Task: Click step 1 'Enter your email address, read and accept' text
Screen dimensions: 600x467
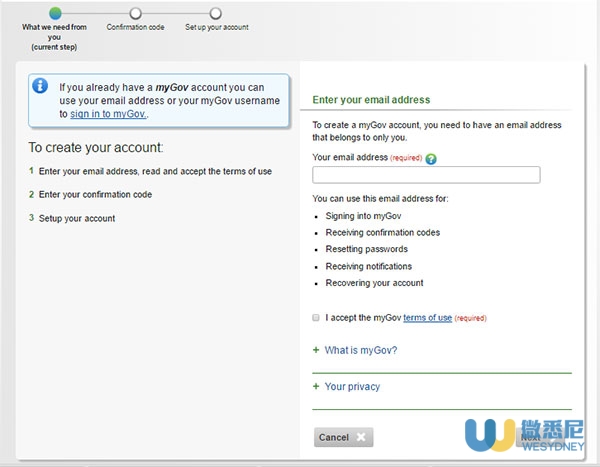Action: [155, 171]
